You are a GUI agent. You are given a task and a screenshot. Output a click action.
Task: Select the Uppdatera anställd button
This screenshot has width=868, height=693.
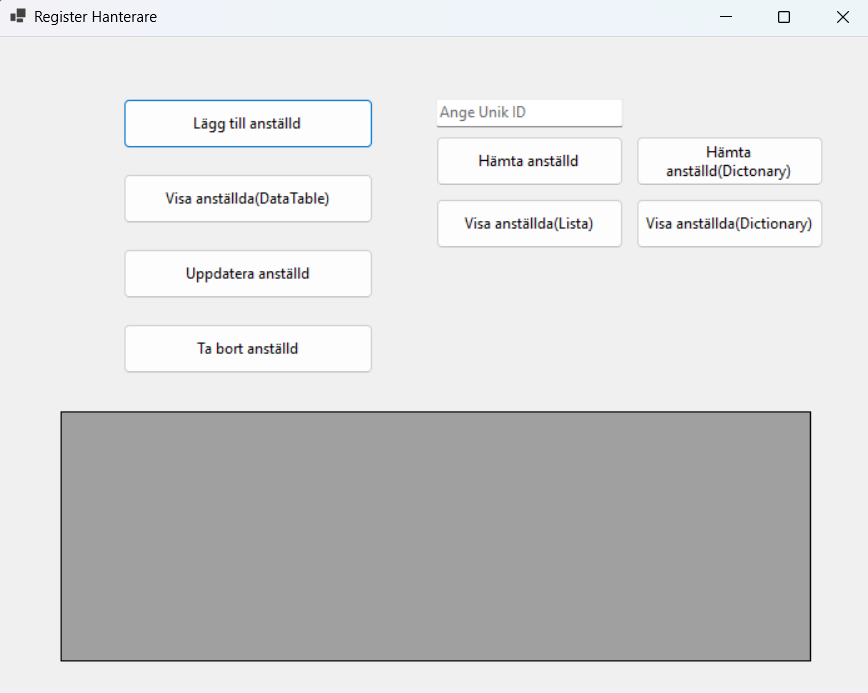[247, 274]
